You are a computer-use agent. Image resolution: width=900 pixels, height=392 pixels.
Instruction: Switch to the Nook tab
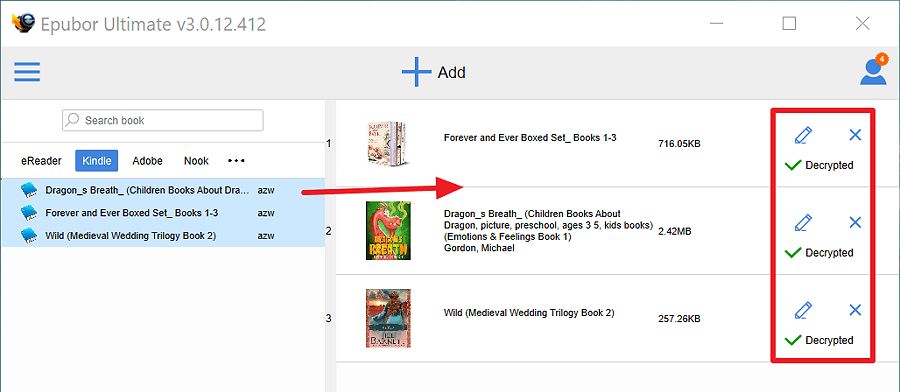click(196, 161)
